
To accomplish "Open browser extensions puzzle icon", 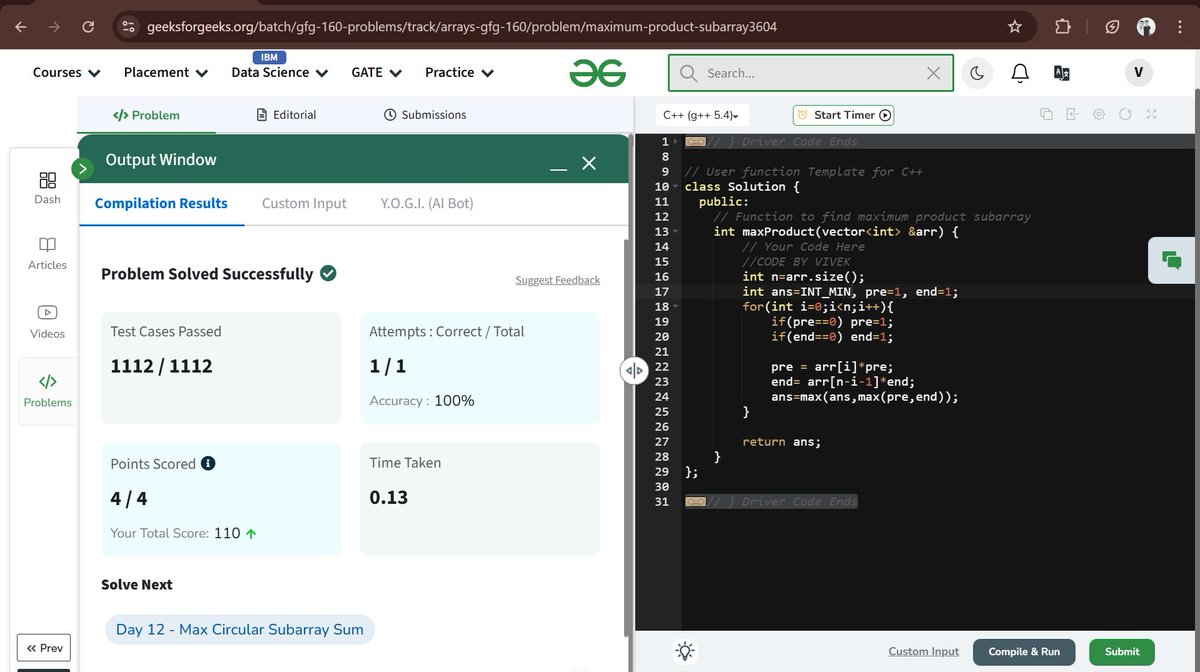I will click(x=1063, y=27).
